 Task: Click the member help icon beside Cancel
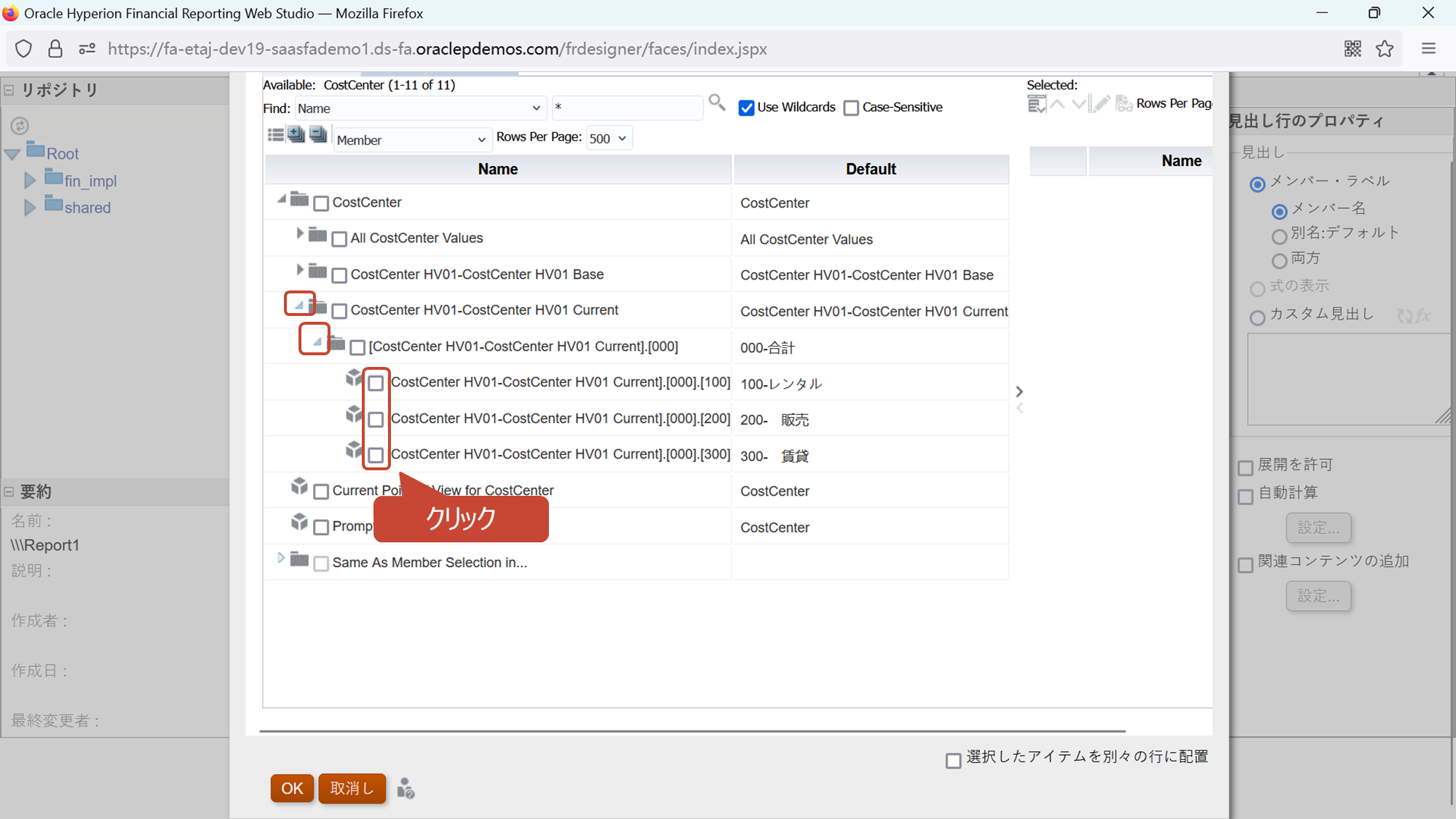click(405, 788)
